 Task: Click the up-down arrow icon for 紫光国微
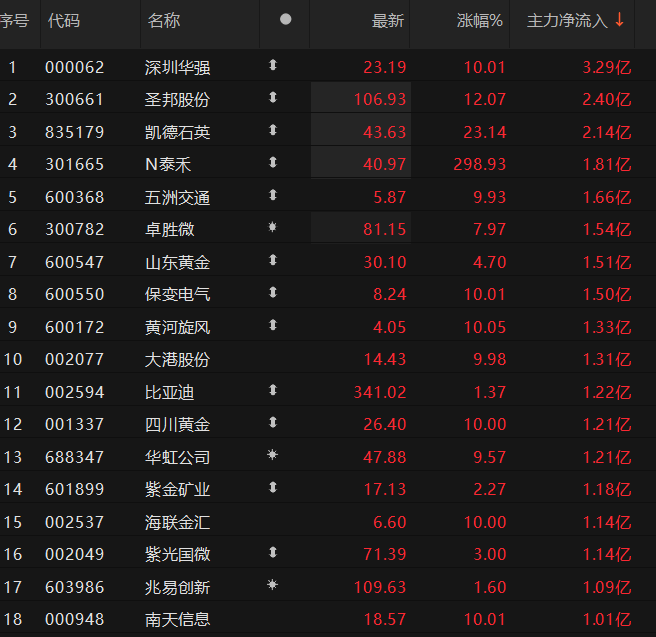tap(273, 553)
